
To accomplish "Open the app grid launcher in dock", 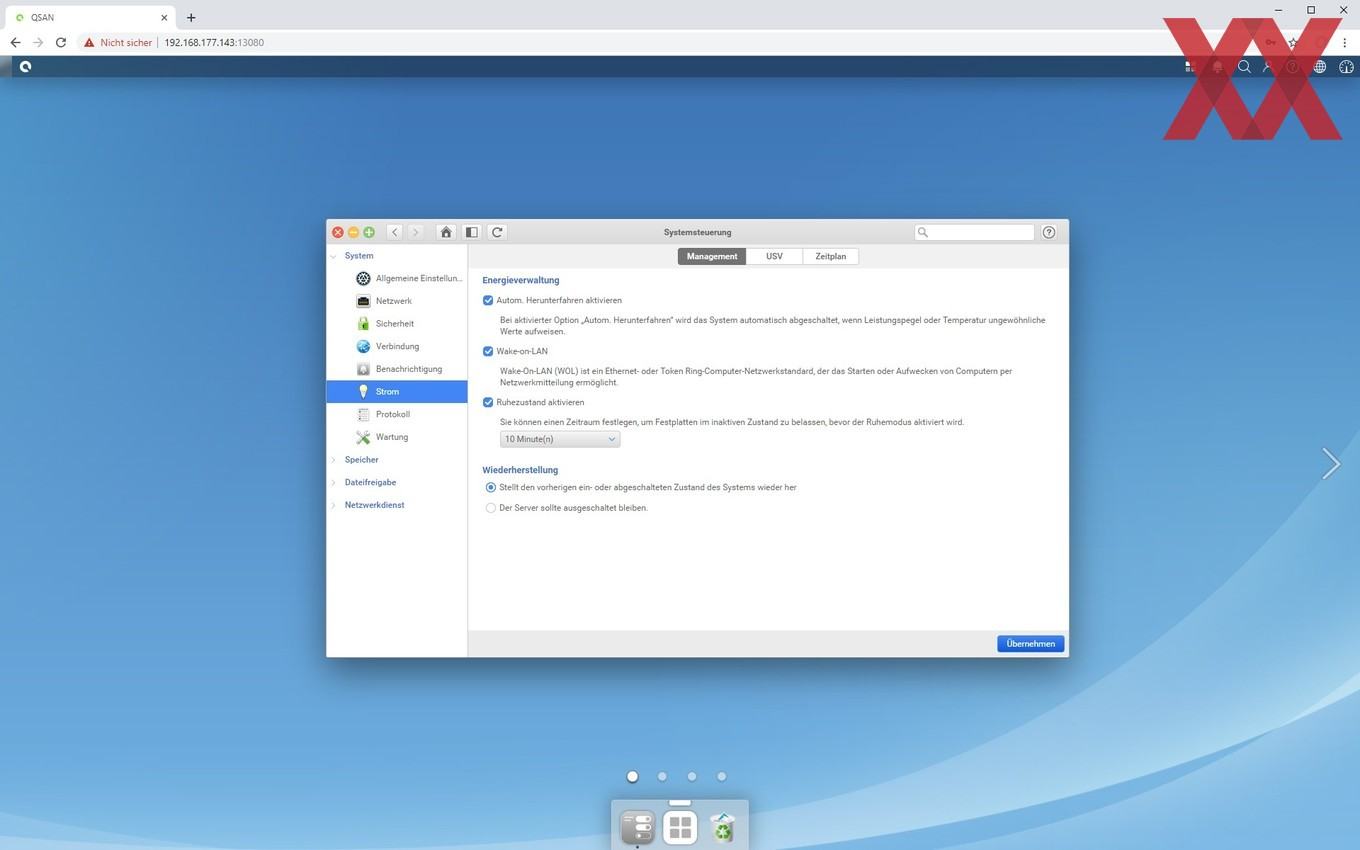I will 680,828.
